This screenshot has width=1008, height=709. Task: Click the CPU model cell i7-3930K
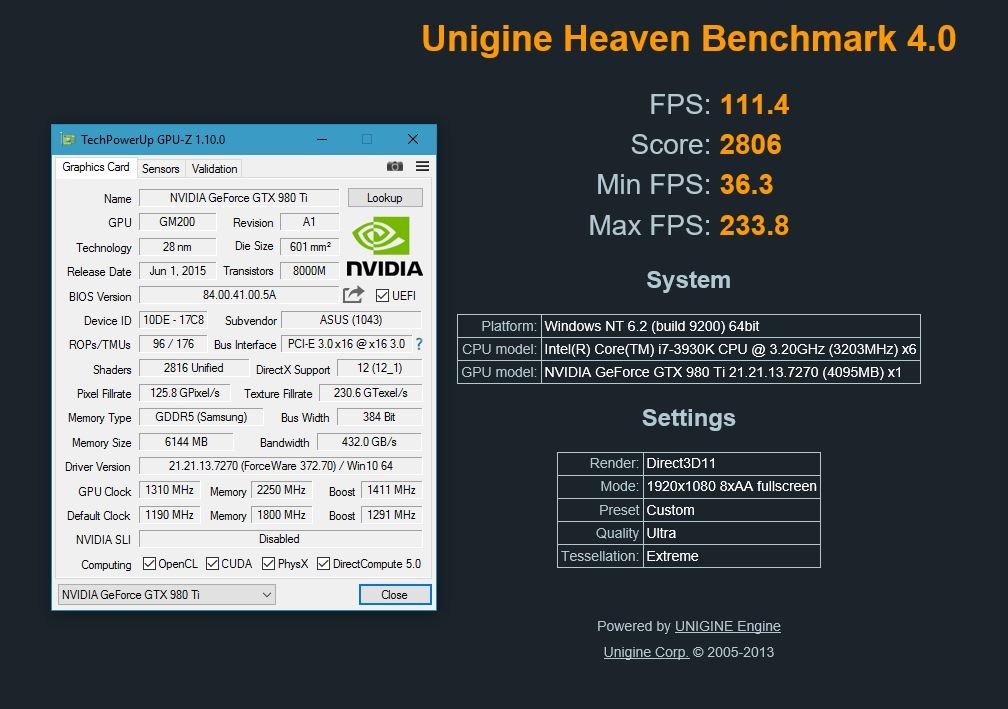731,349
